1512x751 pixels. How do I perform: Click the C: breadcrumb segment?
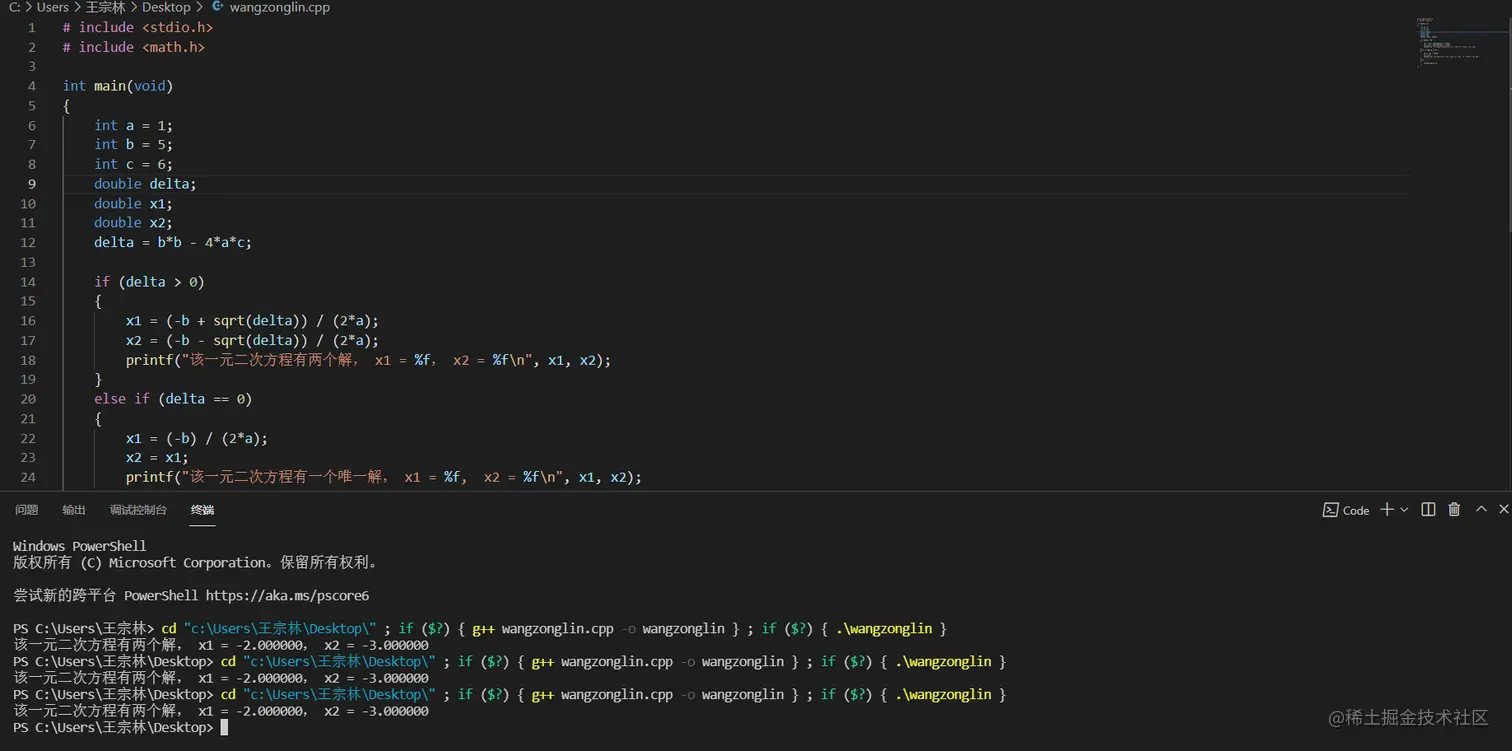[x=15, y=7]
